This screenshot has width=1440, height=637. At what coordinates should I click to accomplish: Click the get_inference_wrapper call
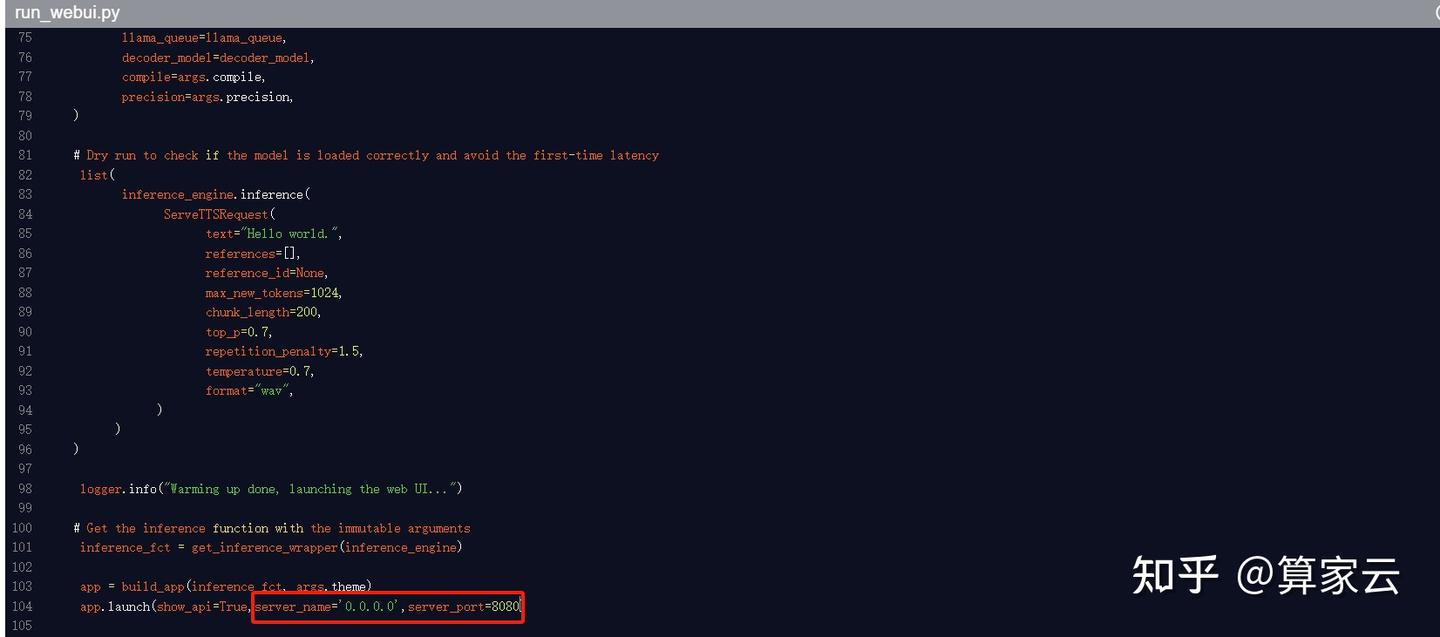point(327,547)
